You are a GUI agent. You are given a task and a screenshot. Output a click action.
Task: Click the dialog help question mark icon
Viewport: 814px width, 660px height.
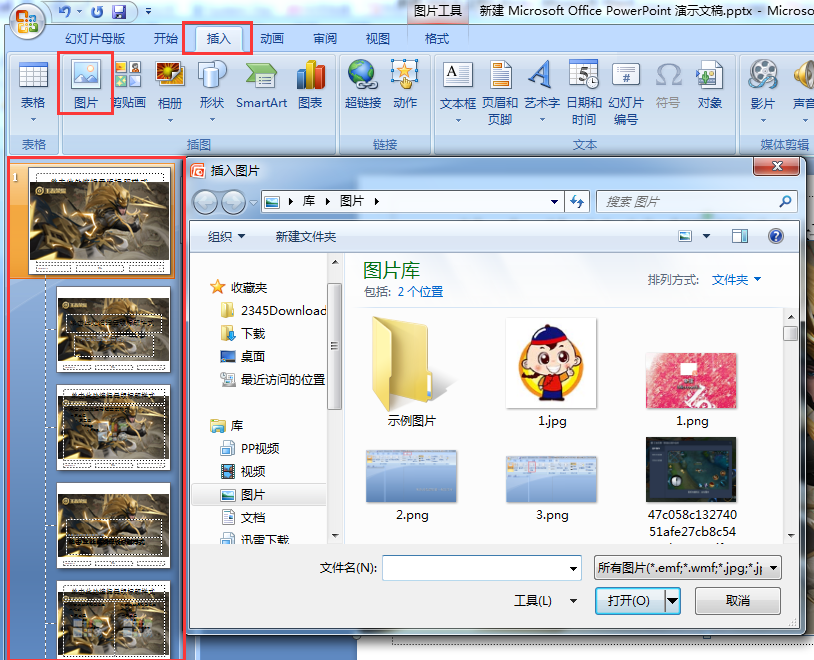coord(775,236)
